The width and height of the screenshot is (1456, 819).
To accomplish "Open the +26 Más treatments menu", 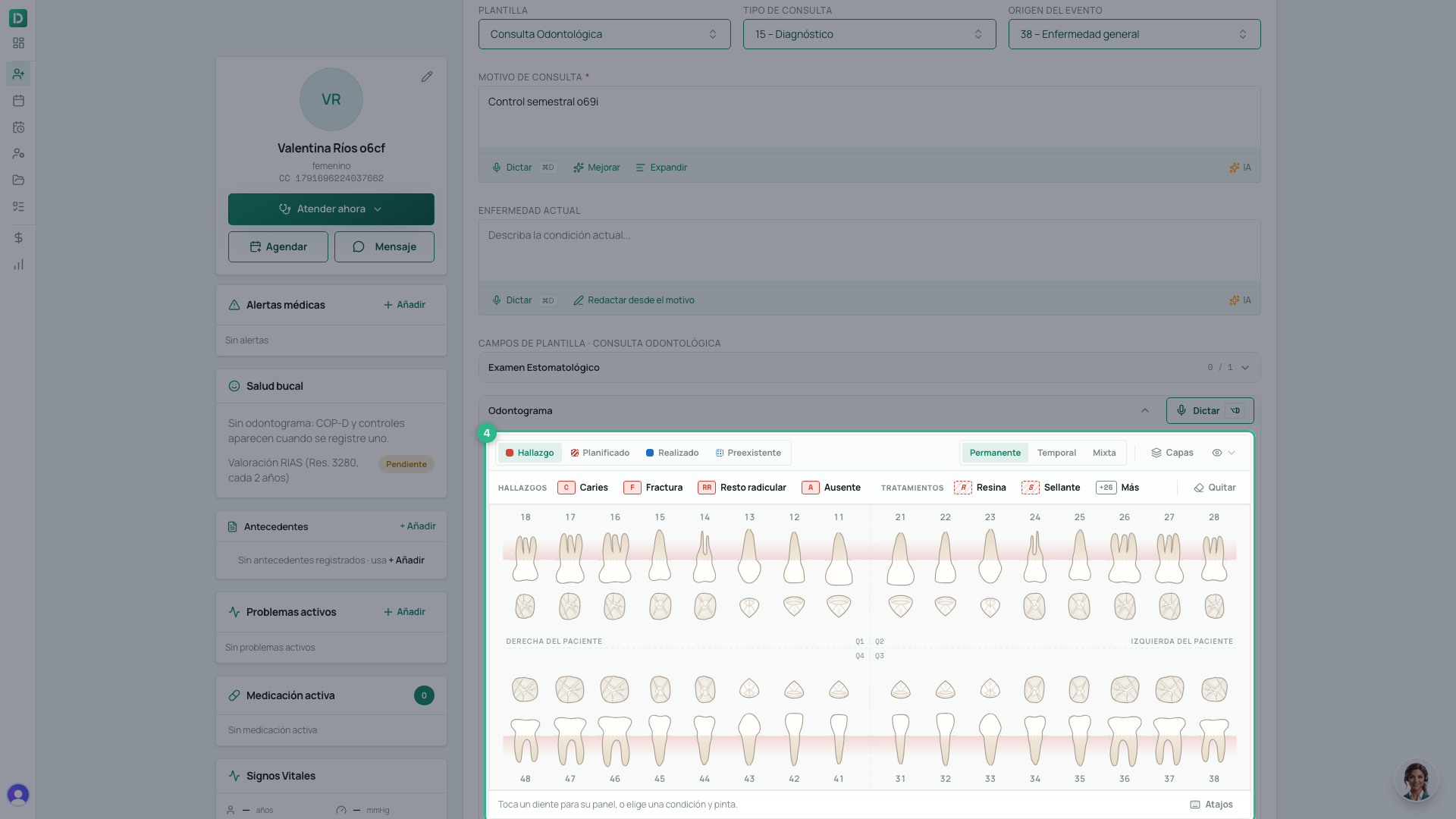I will [1117, 488].
